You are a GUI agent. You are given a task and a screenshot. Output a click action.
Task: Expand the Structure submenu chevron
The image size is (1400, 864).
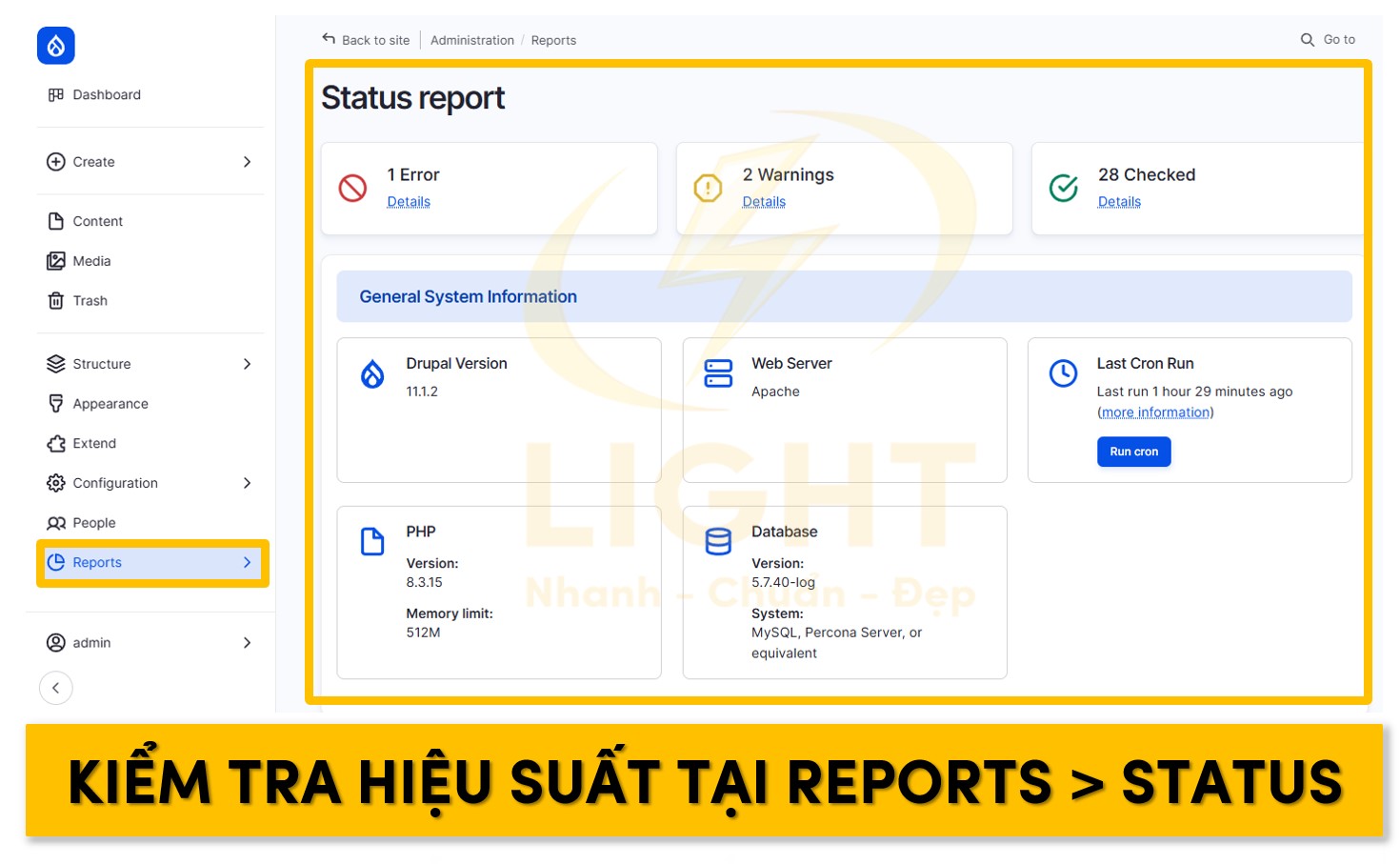[248, 364]
